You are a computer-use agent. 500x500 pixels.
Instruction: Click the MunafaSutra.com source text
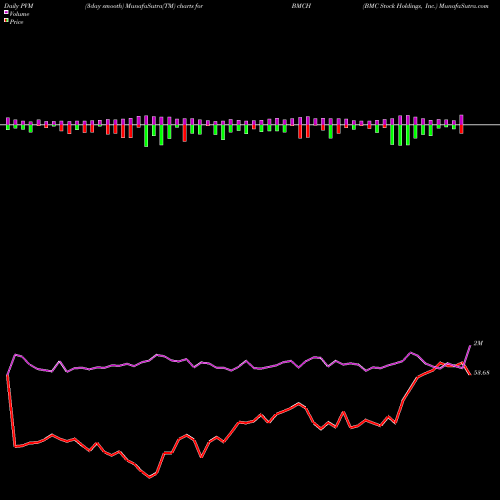464,6
